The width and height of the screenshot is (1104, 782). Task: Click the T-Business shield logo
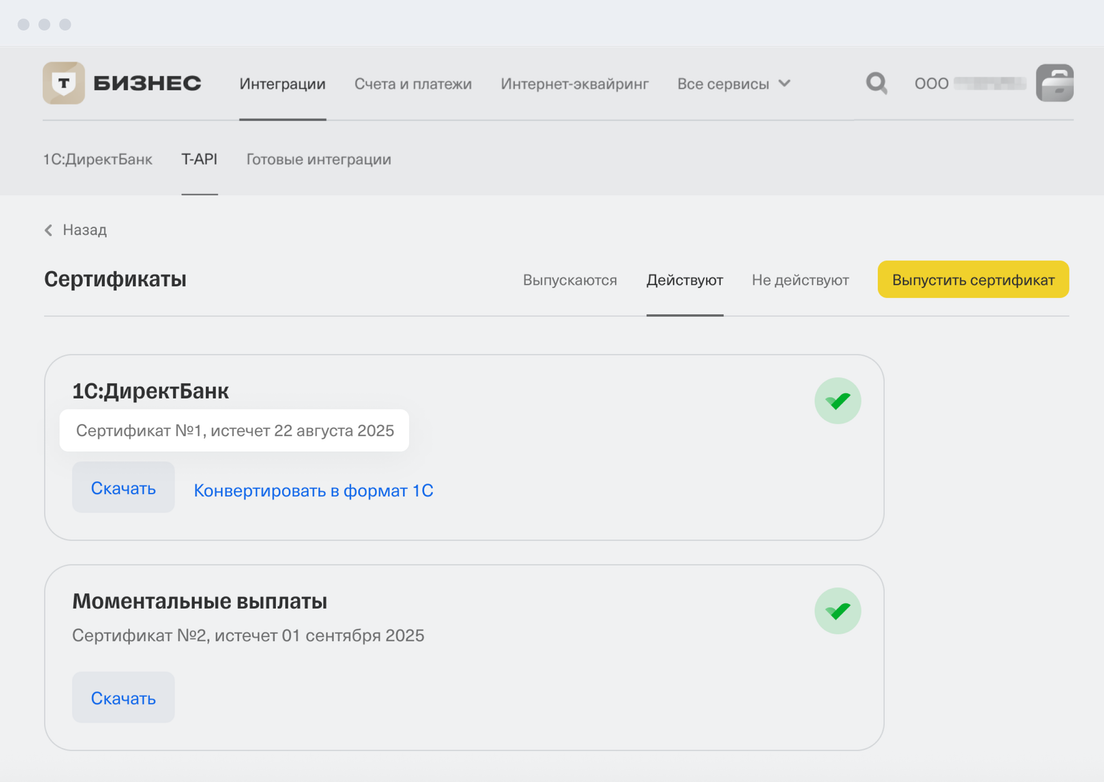(64, 84)
